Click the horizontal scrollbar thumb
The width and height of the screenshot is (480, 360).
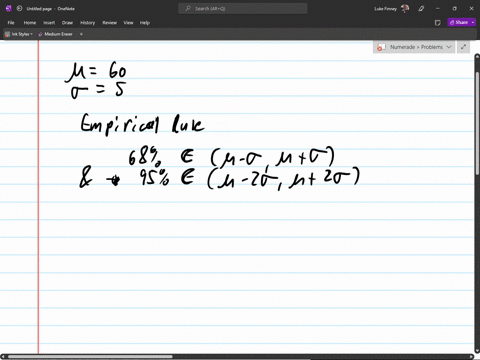click(90, 357)
